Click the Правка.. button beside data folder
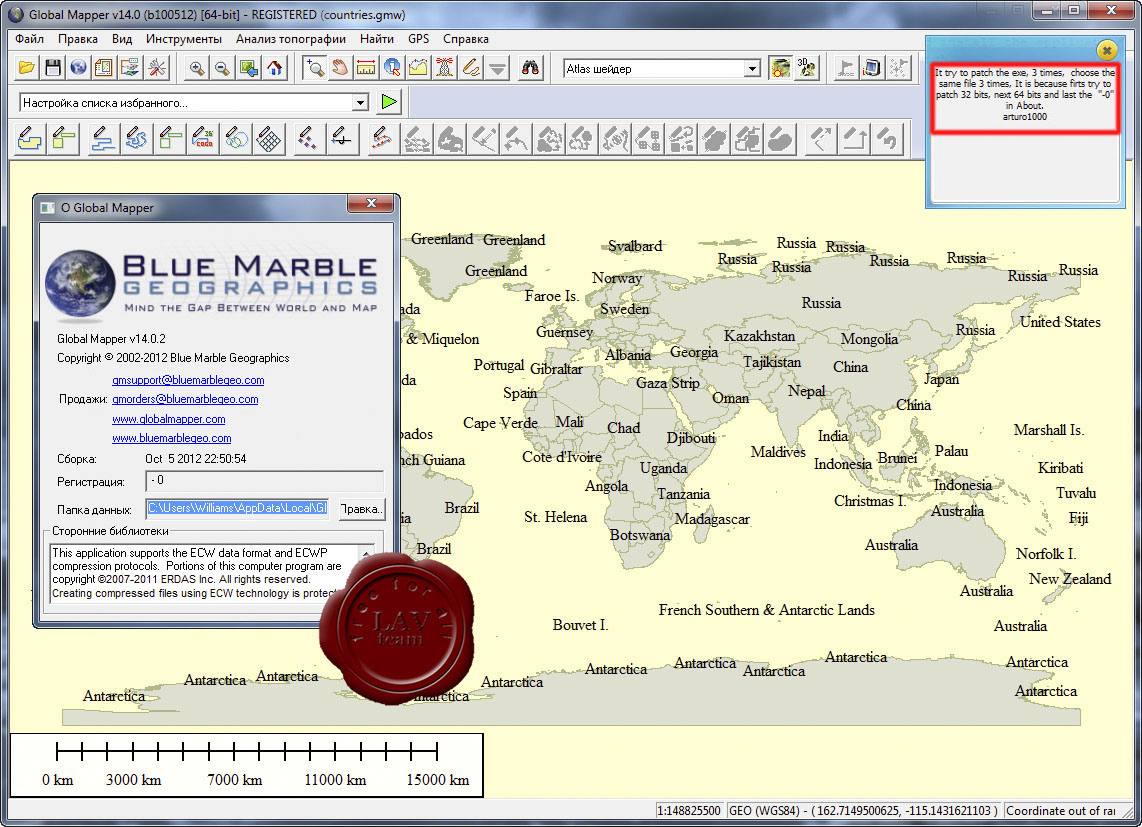The width and height of the screenshot is (1142, 827). [x=361, y=509]
